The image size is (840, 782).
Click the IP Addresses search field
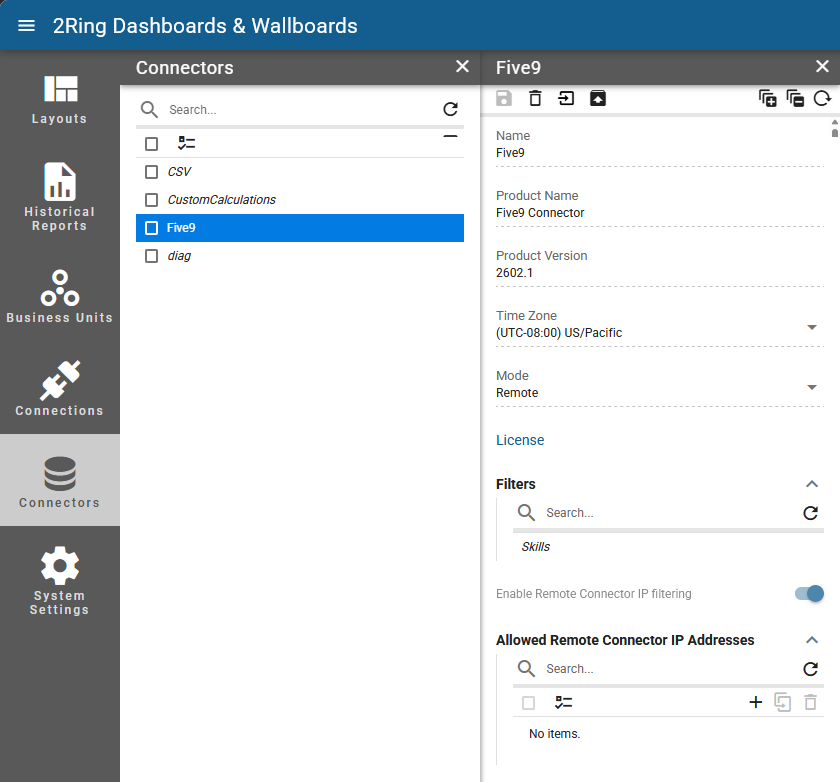click(x=670, y=669)
